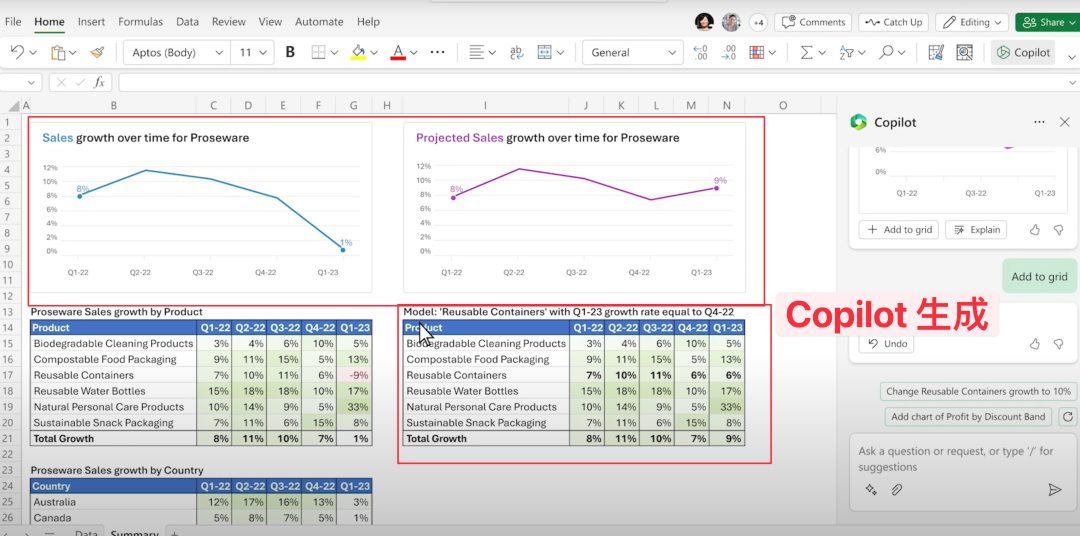Send the Copilot prompt with arrow icon
Screen dimensions: 1080x536
(x=1054, y=489)
